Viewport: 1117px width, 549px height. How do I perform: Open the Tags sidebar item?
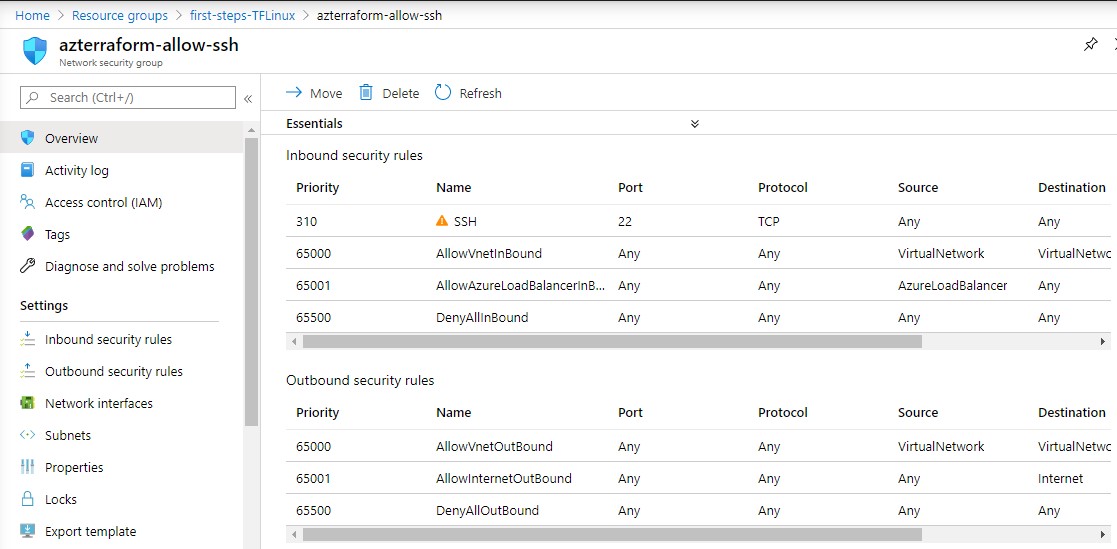pos(57,234)
